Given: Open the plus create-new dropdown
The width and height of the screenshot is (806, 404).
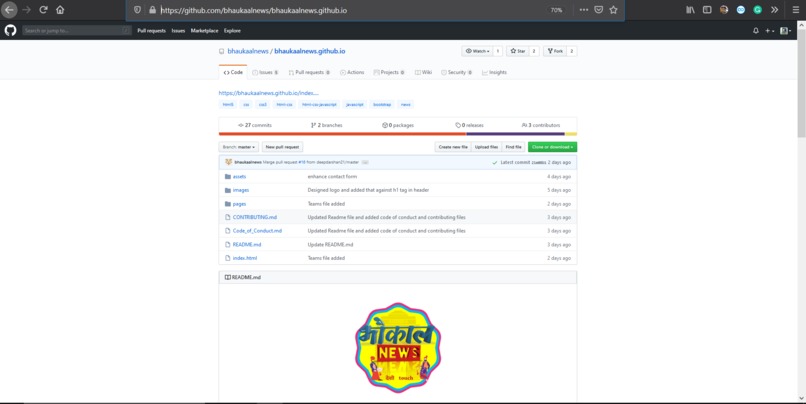Looking at the screenshot, I should (x=770, y=31).
